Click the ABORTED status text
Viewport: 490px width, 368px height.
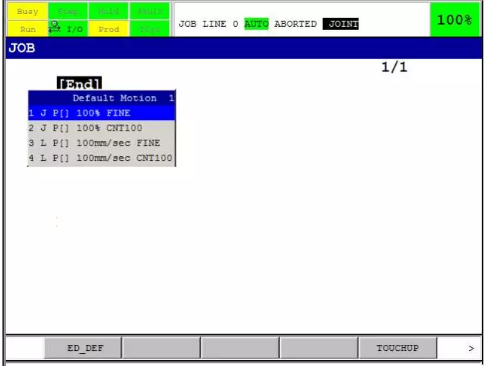(295, 24)
